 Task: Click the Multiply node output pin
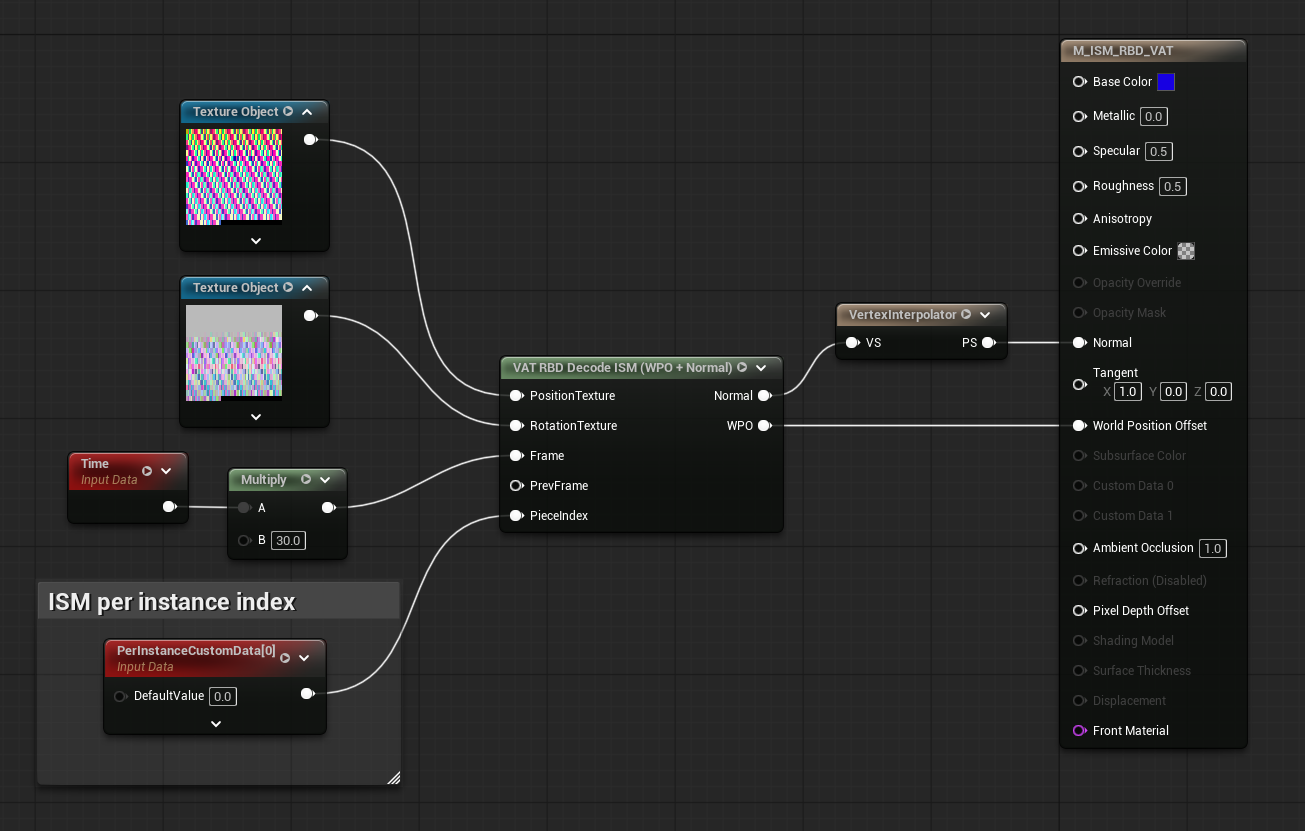tap(329, 508)
